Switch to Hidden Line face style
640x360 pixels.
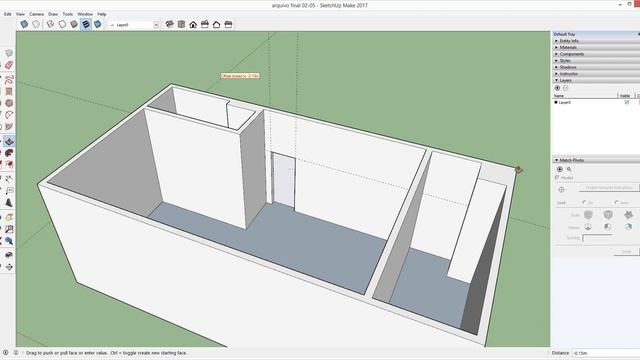click(x=62, y=24)
